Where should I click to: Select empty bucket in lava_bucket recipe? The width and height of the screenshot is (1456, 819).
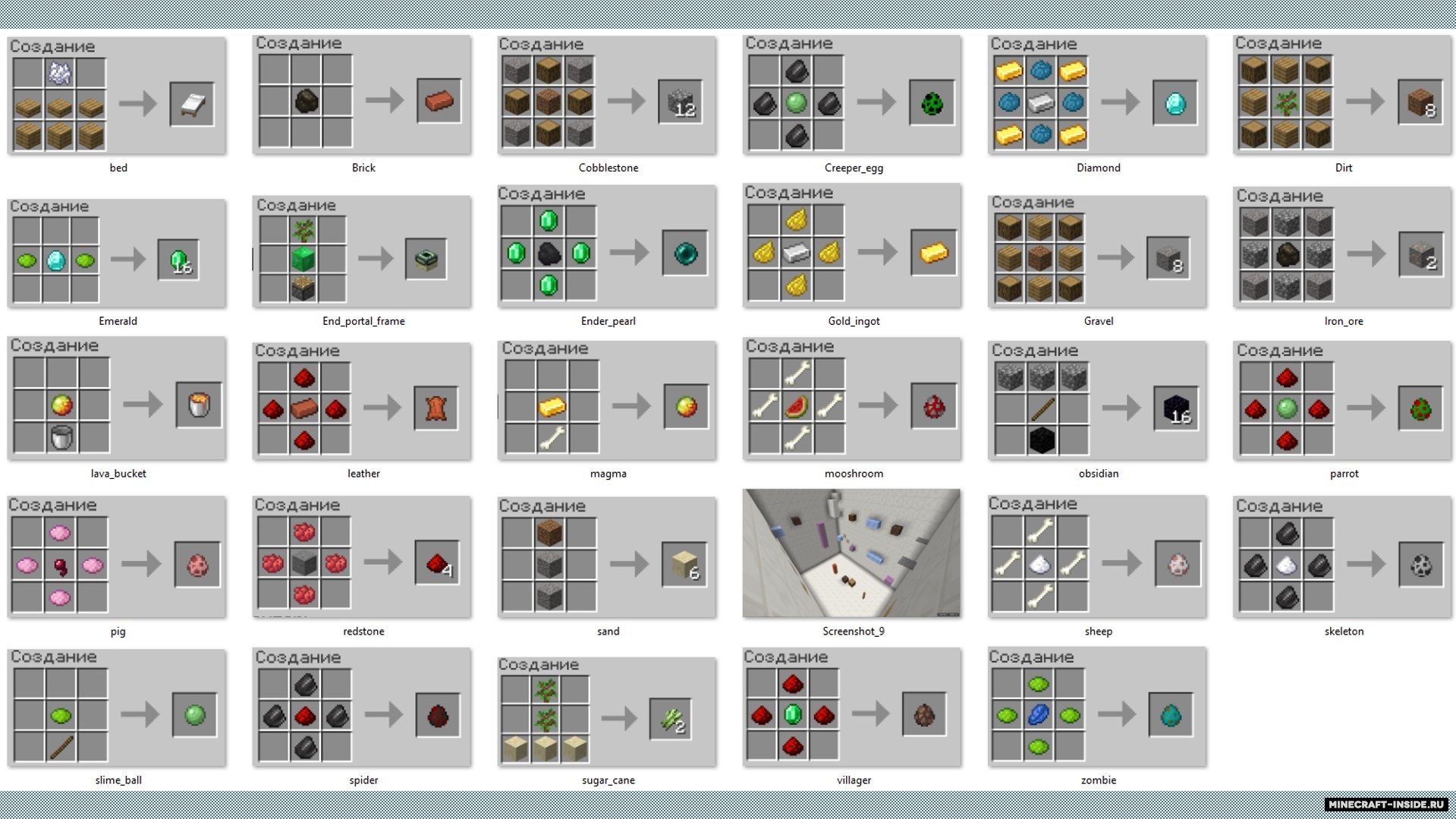[x=61, y=437]
